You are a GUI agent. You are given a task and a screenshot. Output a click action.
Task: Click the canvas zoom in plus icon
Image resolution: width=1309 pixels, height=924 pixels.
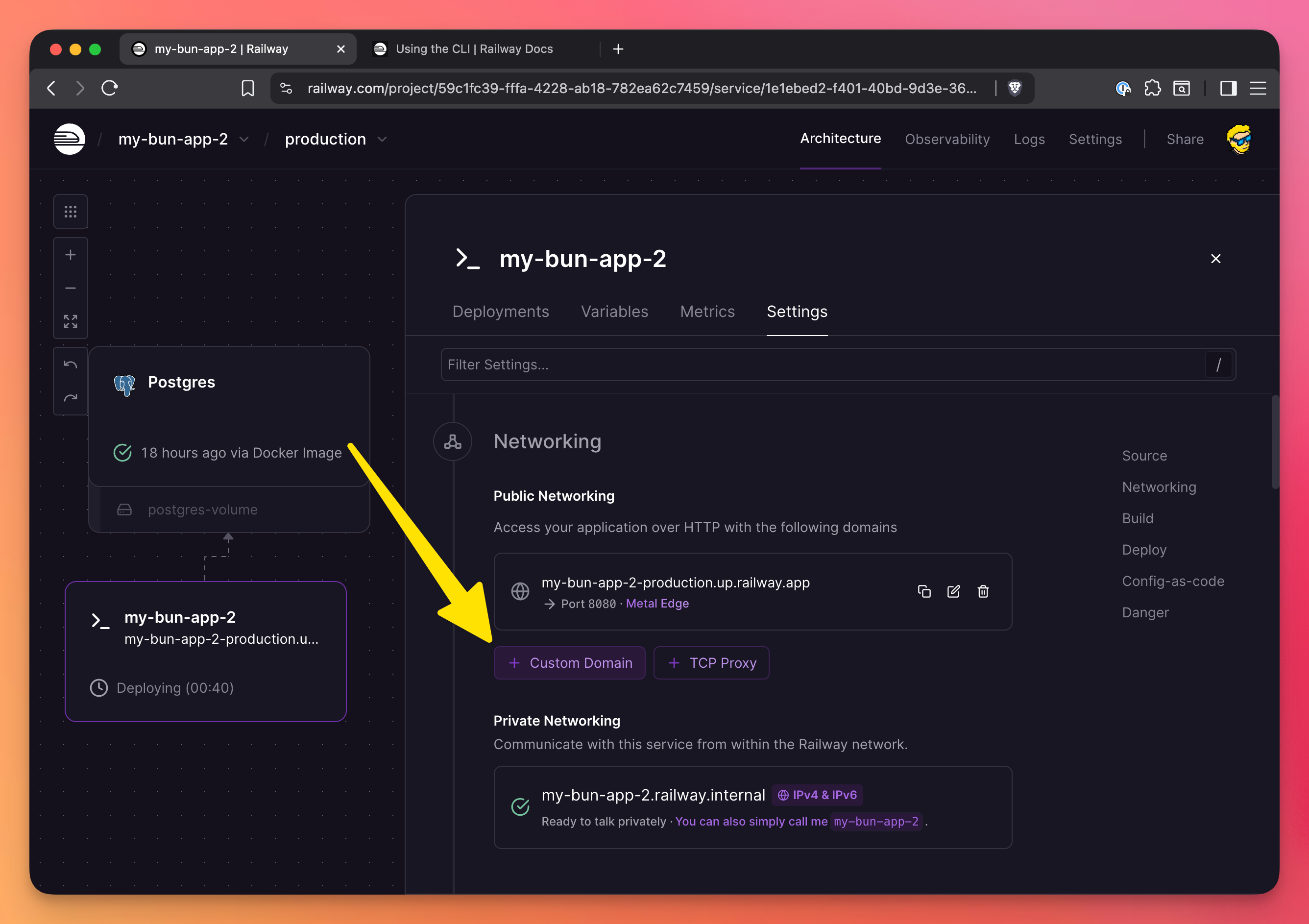click(70, 255)
